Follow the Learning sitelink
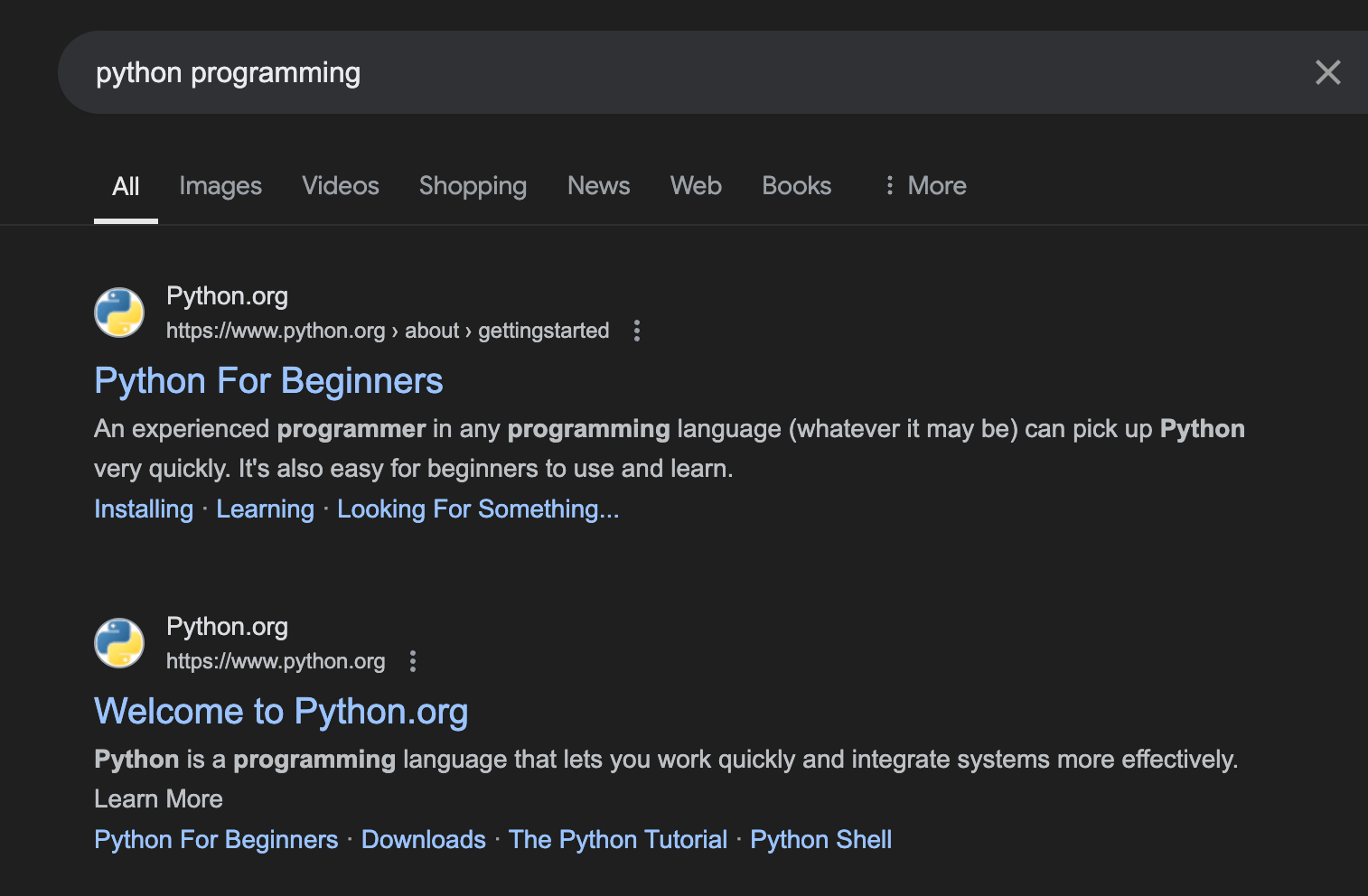The image size is (1368, 896). [x=265, y=509]
